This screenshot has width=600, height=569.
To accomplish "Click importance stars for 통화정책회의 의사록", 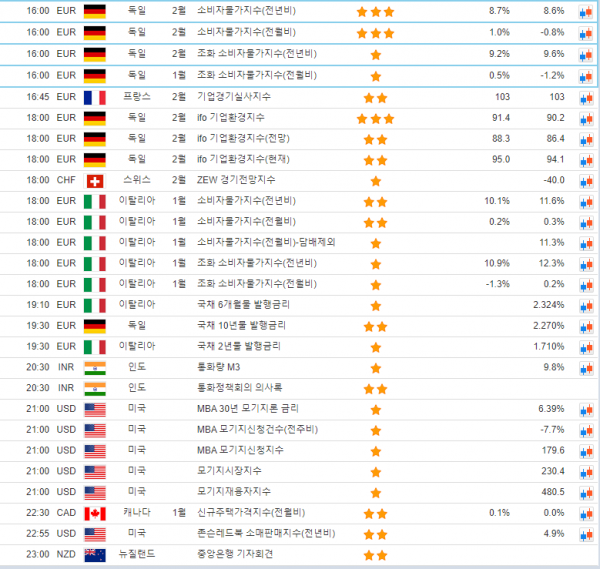I will [375, 388].
